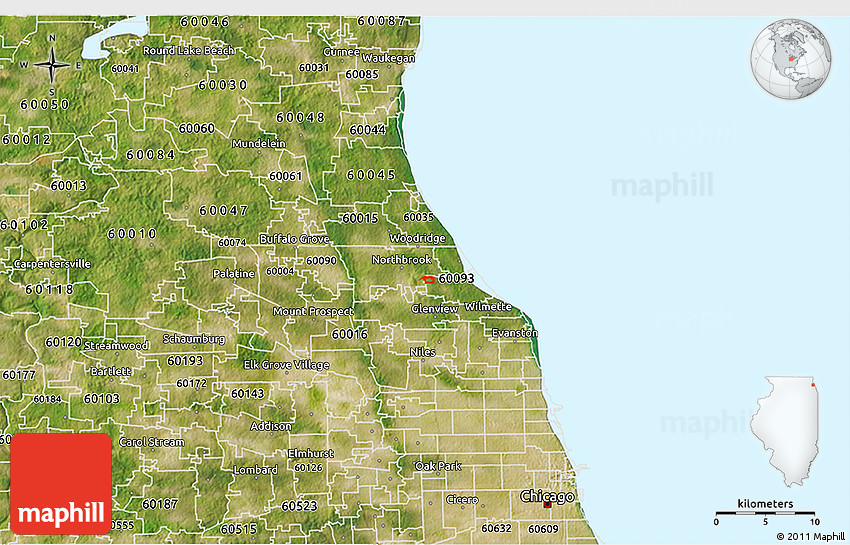Click the compass rose icon
Viewport: 850px width, 545px height.
pyautogui.click(x=51, y=65)
